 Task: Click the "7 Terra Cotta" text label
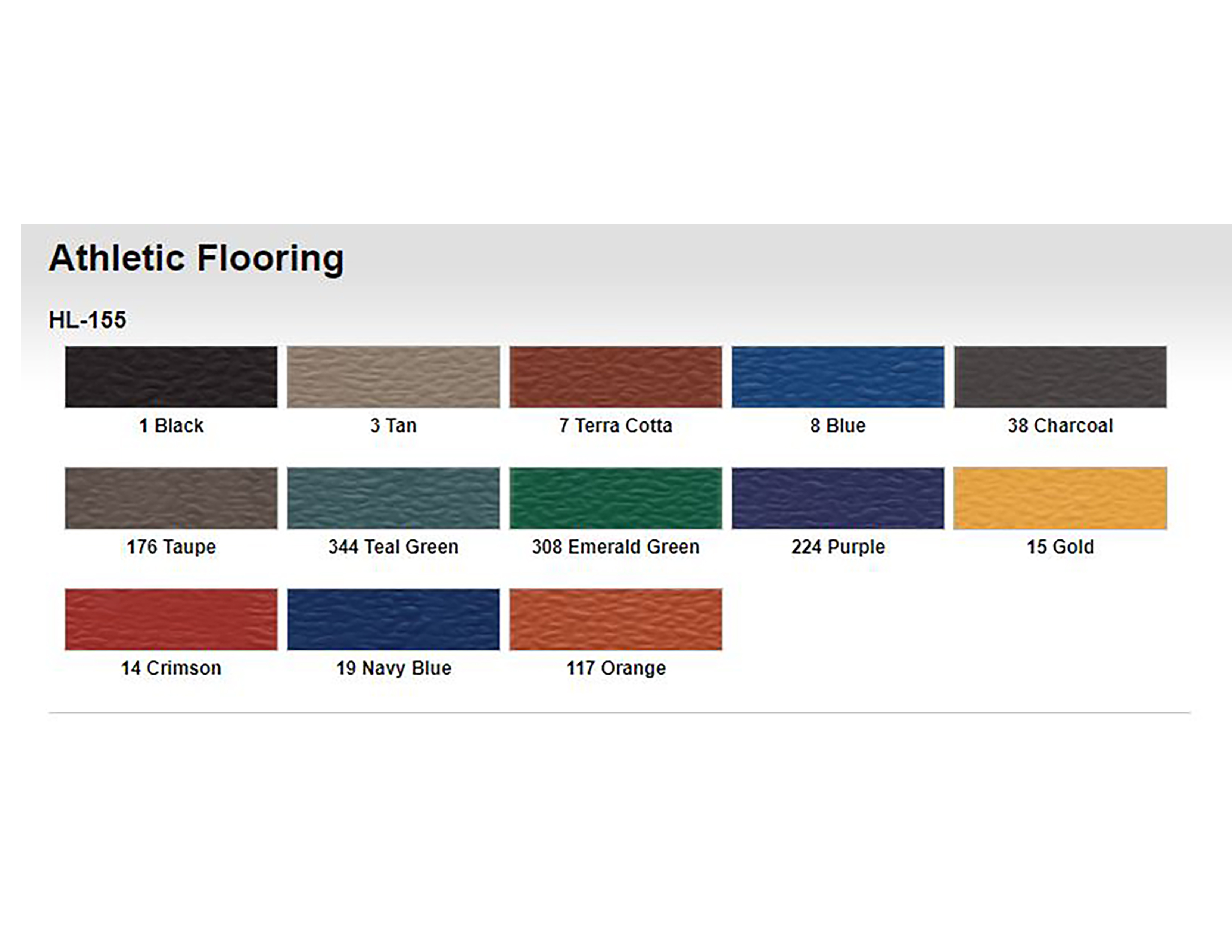(x=615, y=426)
